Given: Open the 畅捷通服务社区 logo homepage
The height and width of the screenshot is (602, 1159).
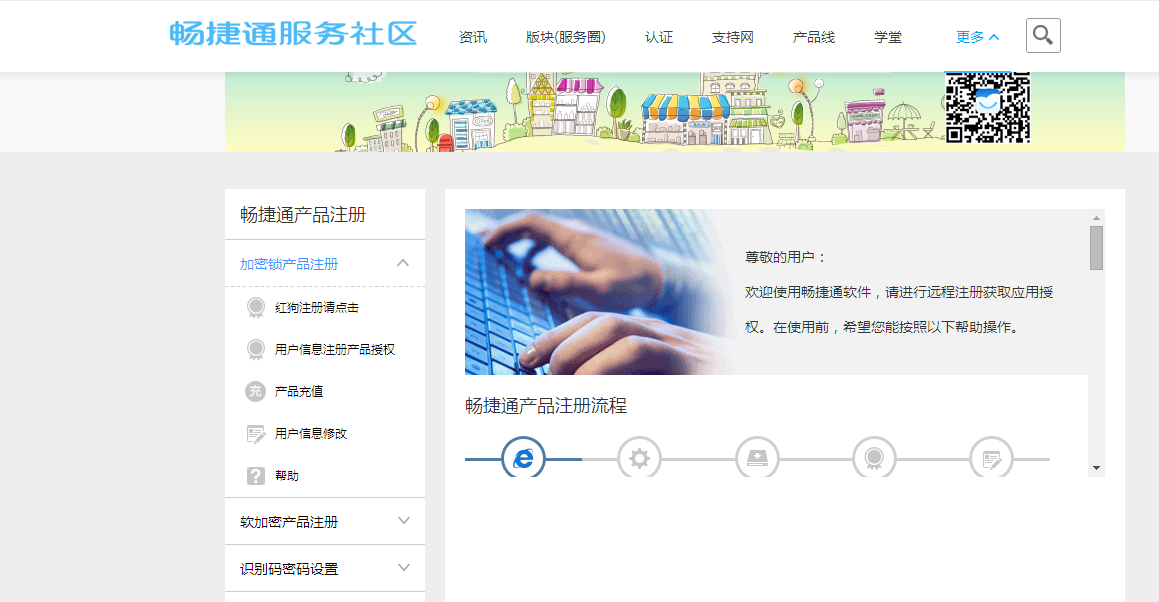Looking at the screenshot, I should coord(293,34).
